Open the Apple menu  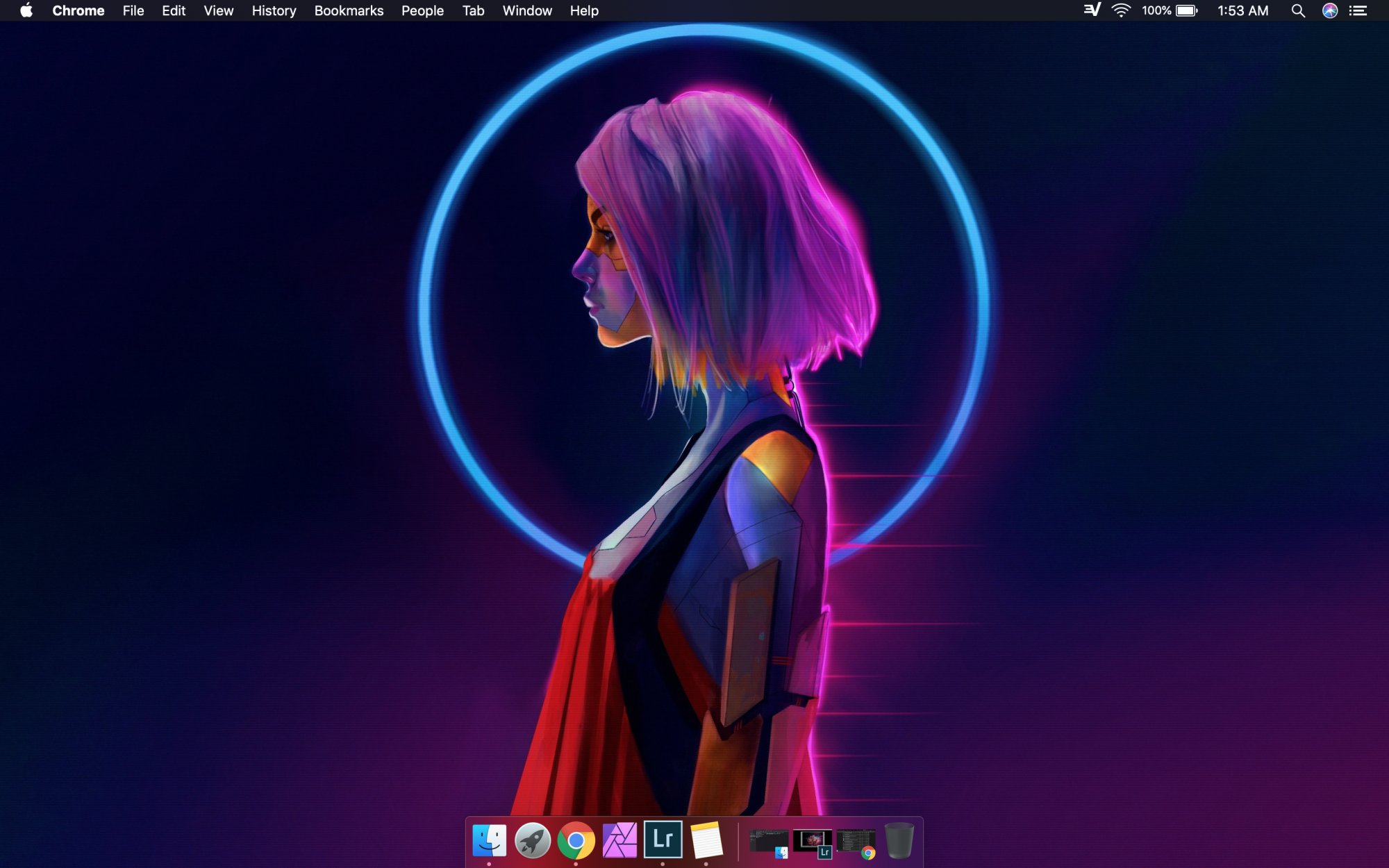[x=26, y=10]
